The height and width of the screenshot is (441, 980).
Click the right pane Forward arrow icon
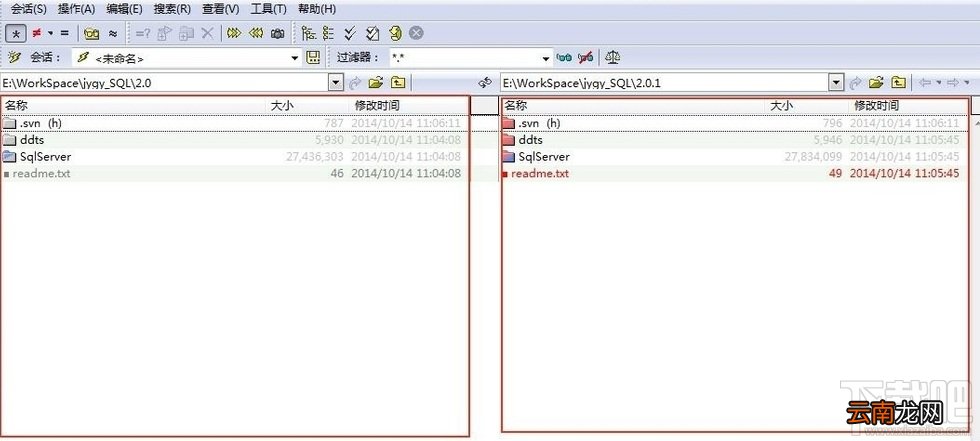tap(953, 82)
